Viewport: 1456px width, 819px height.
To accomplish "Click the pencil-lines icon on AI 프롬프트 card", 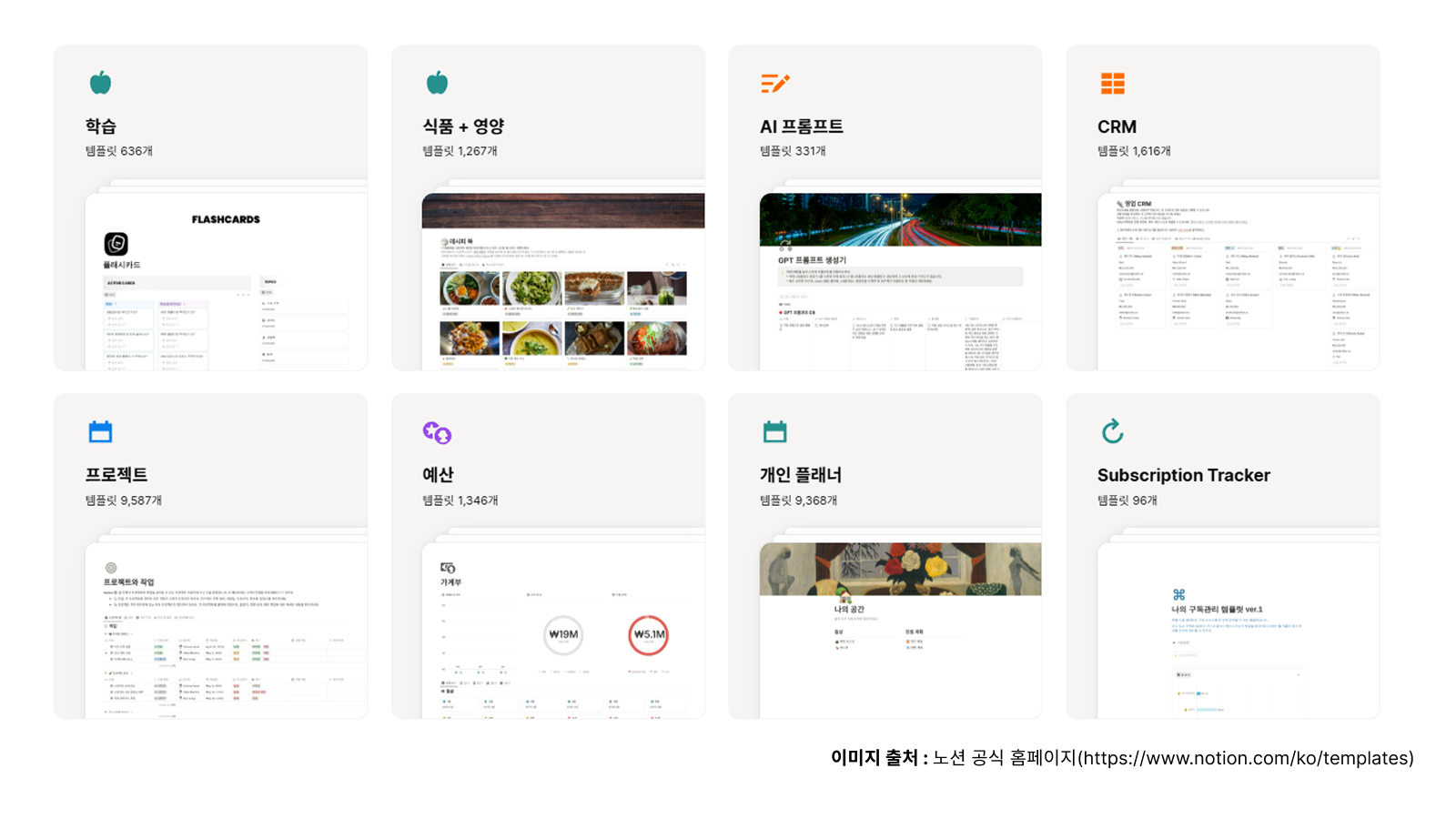I will coord(775,84).
